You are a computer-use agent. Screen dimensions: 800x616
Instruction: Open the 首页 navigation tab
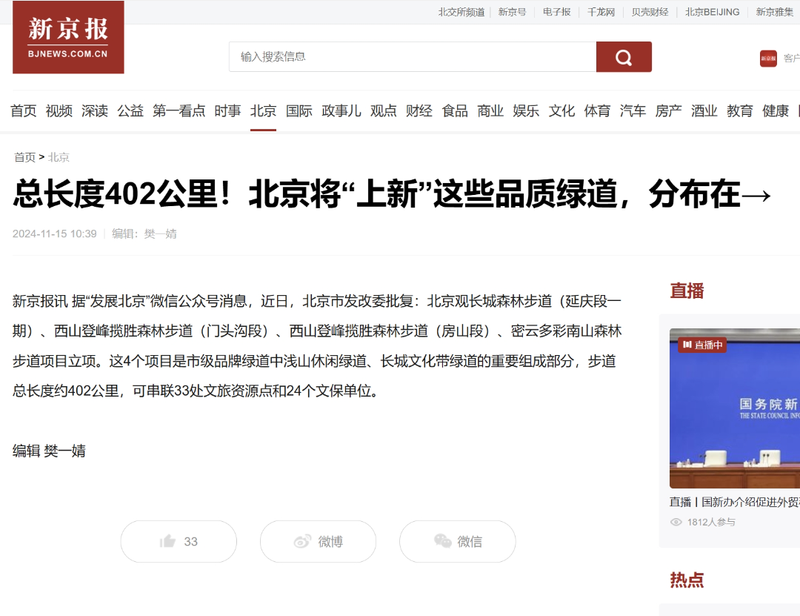pos(23,111)
